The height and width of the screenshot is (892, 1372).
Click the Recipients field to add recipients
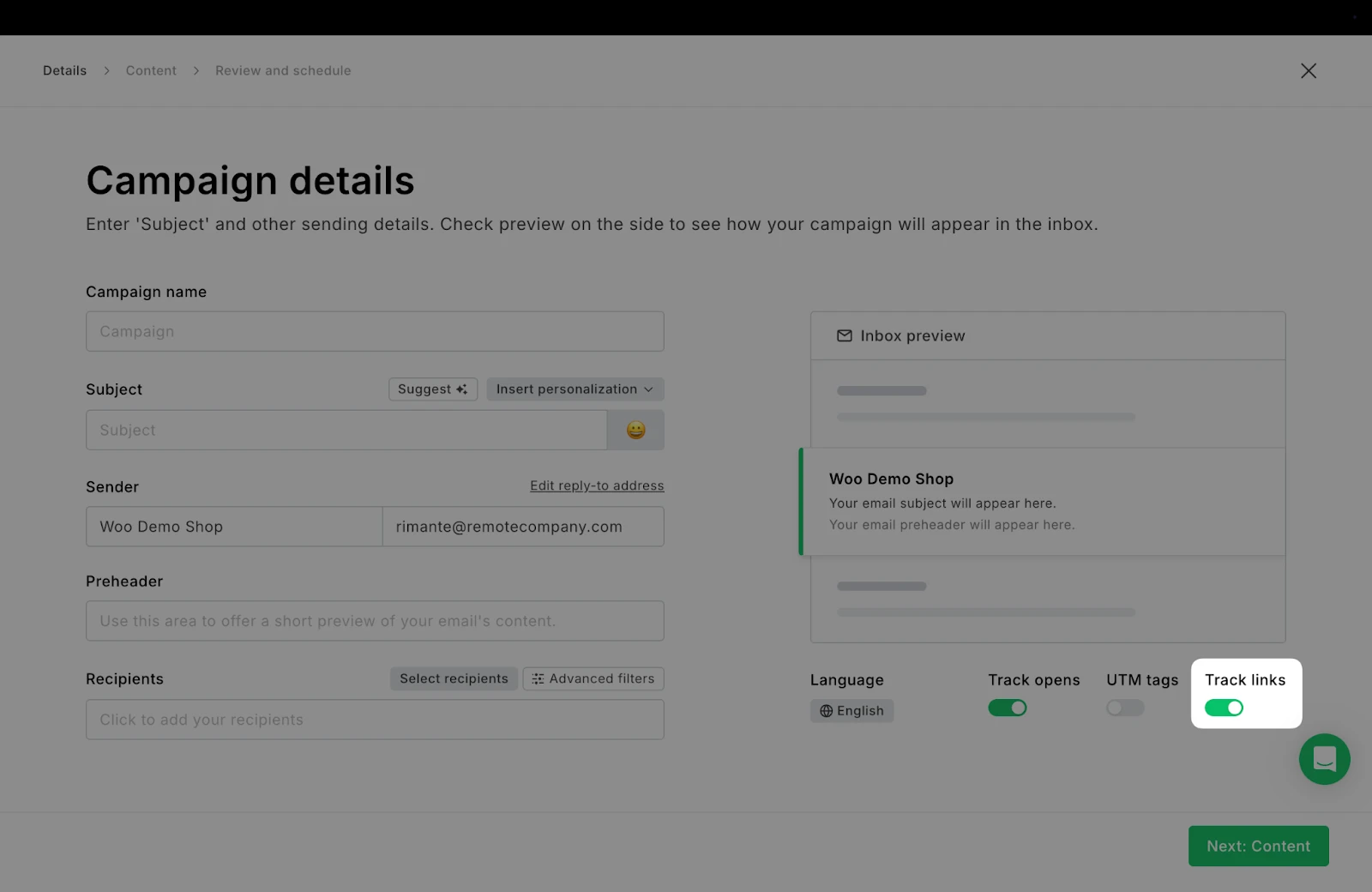point(375,720)
